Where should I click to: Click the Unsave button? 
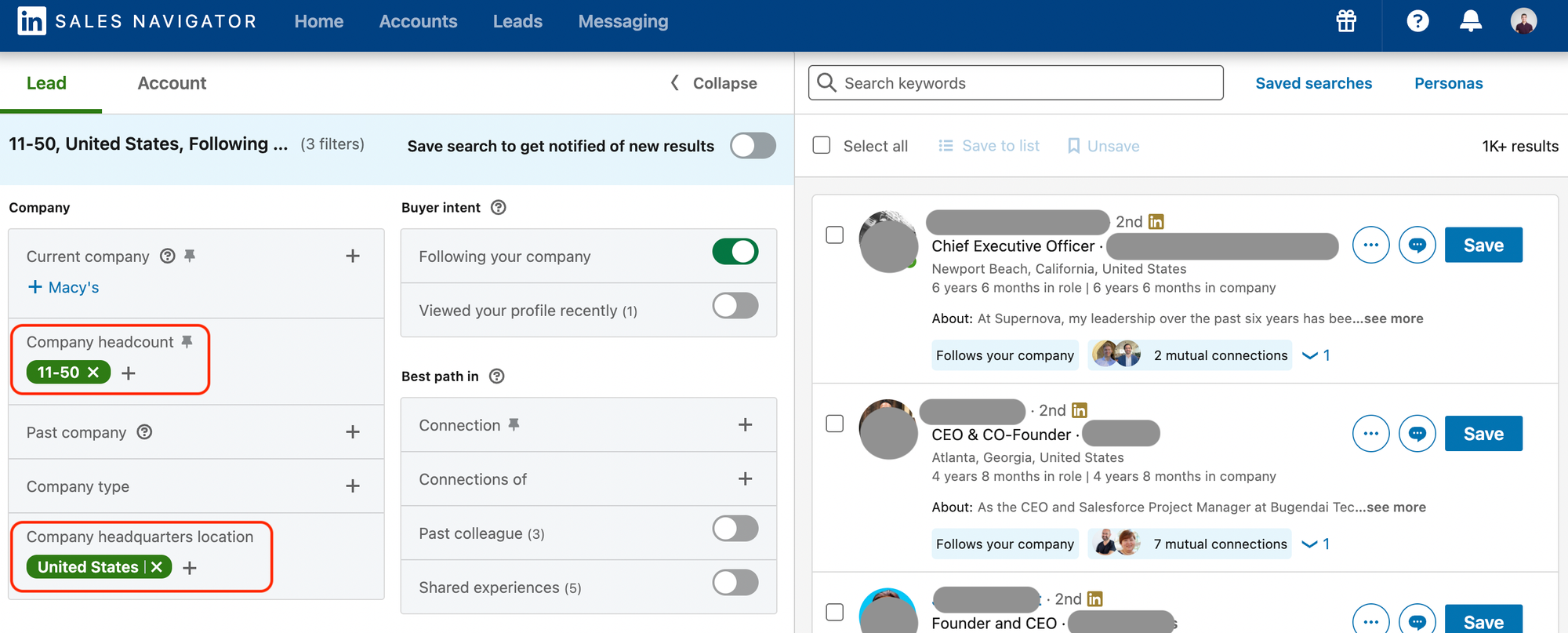coord(1103,145)
